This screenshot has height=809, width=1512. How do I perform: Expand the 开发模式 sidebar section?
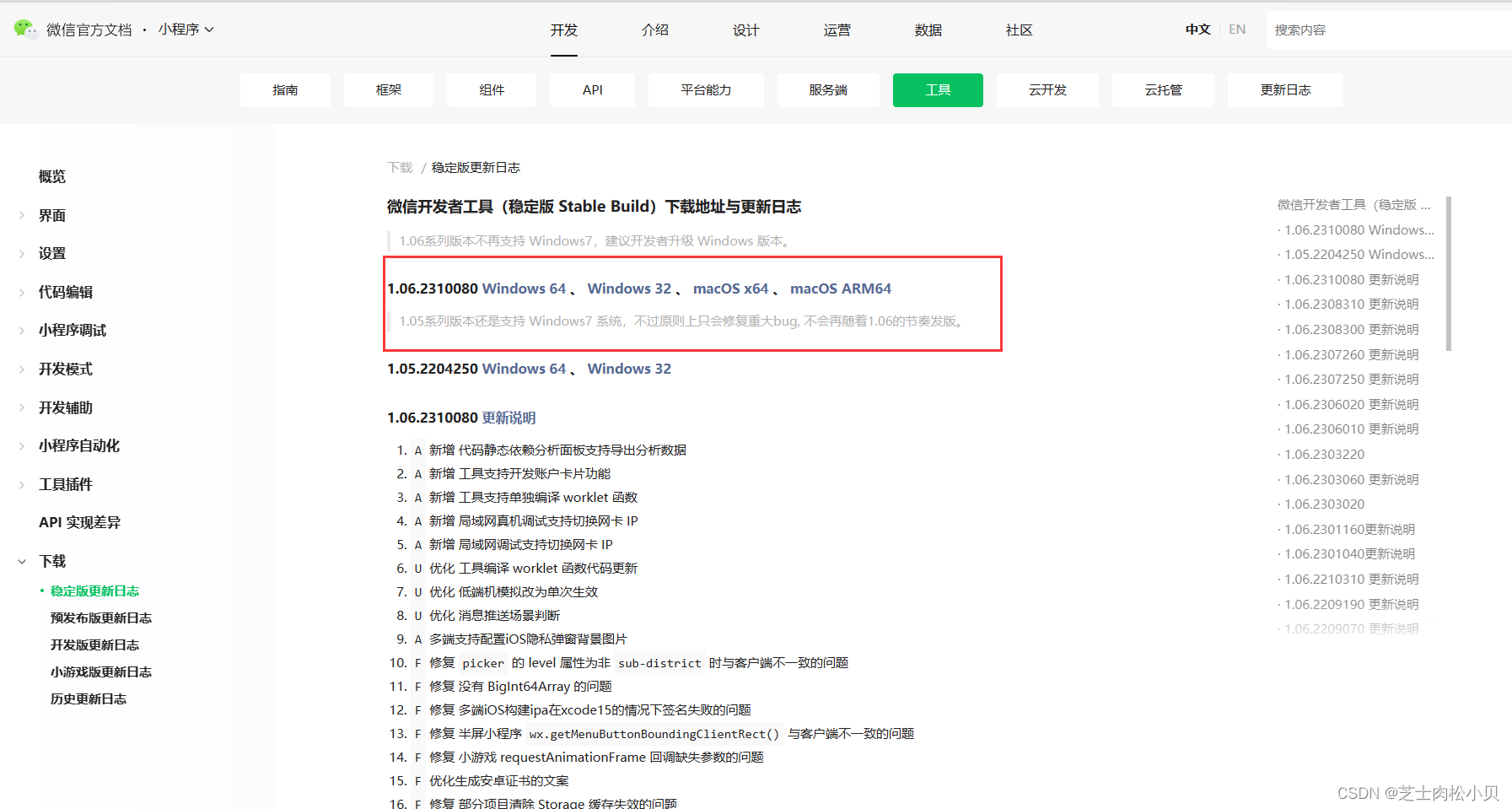(x=65, y=369)
